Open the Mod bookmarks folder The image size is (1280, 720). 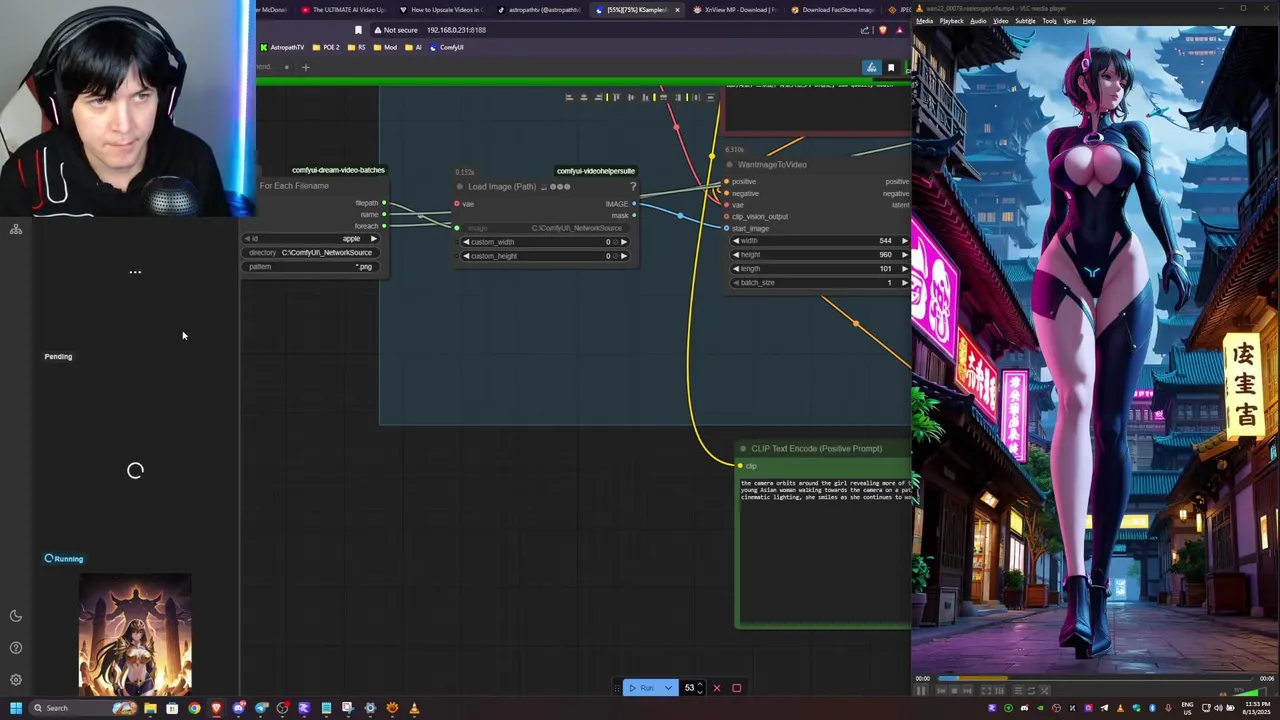pyautogui.click(x=385, y=47)
